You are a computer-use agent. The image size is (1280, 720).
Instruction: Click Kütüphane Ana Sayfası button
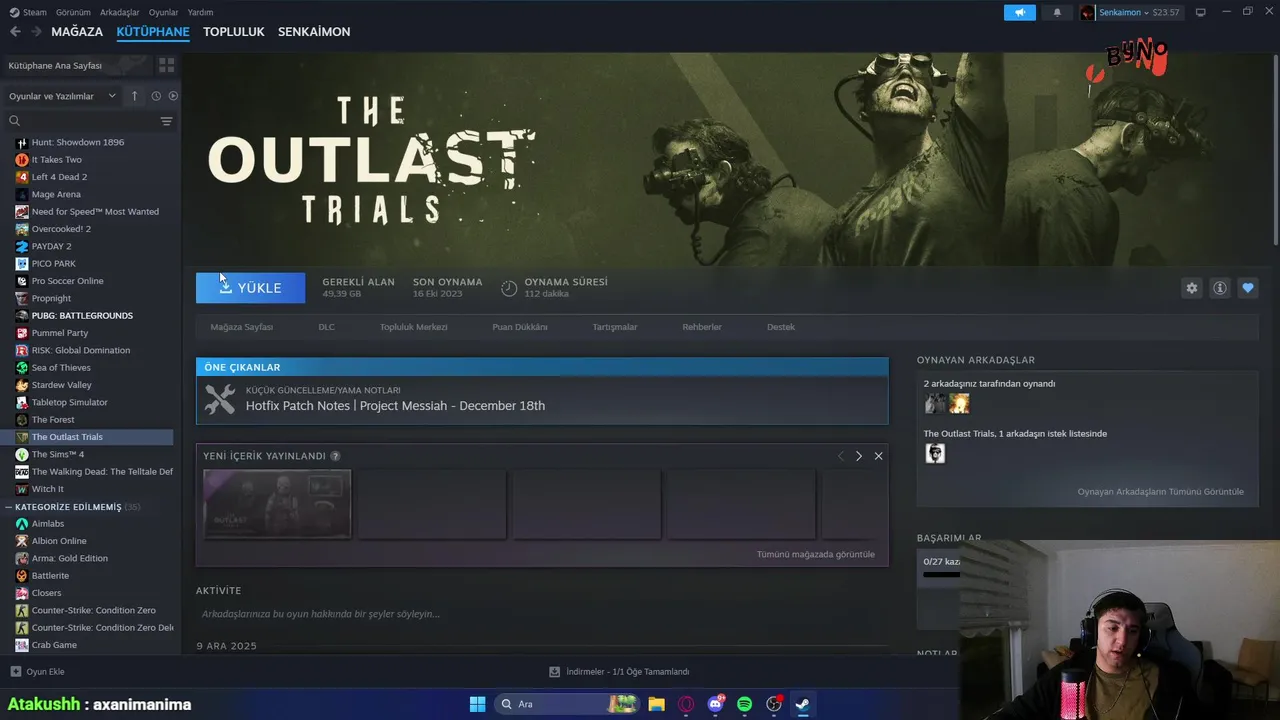click(x=76, y=65)
